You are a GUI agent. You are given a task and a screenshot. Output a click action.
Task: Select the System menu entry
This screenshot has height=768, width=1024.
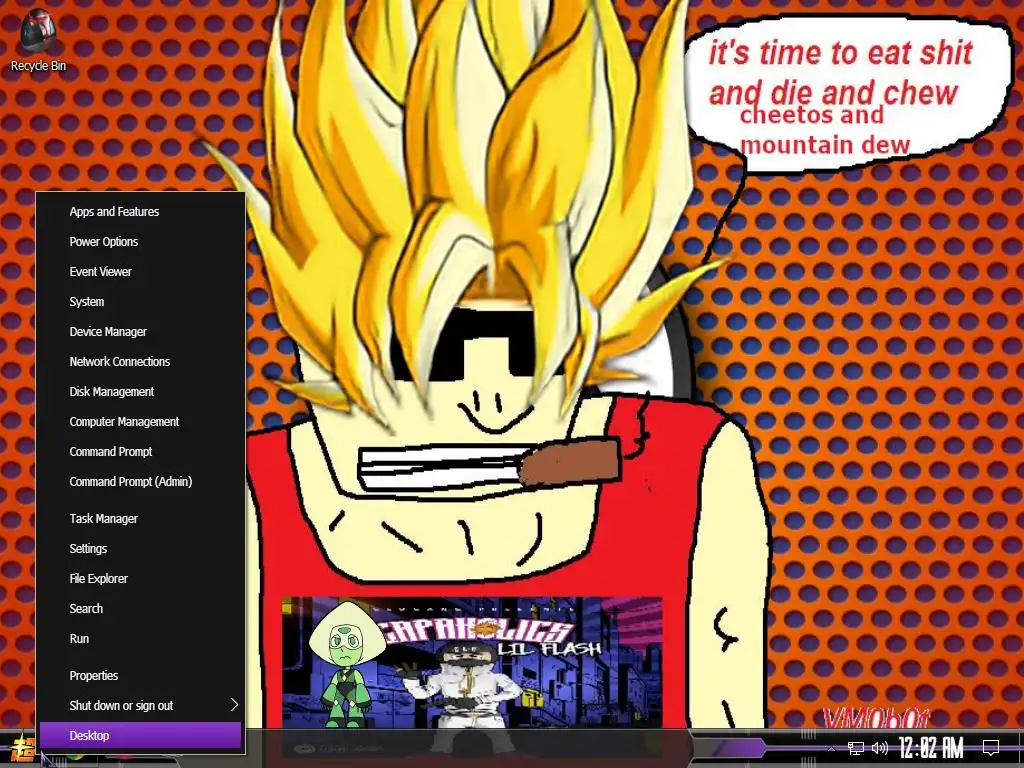click(x=140, y=302)
